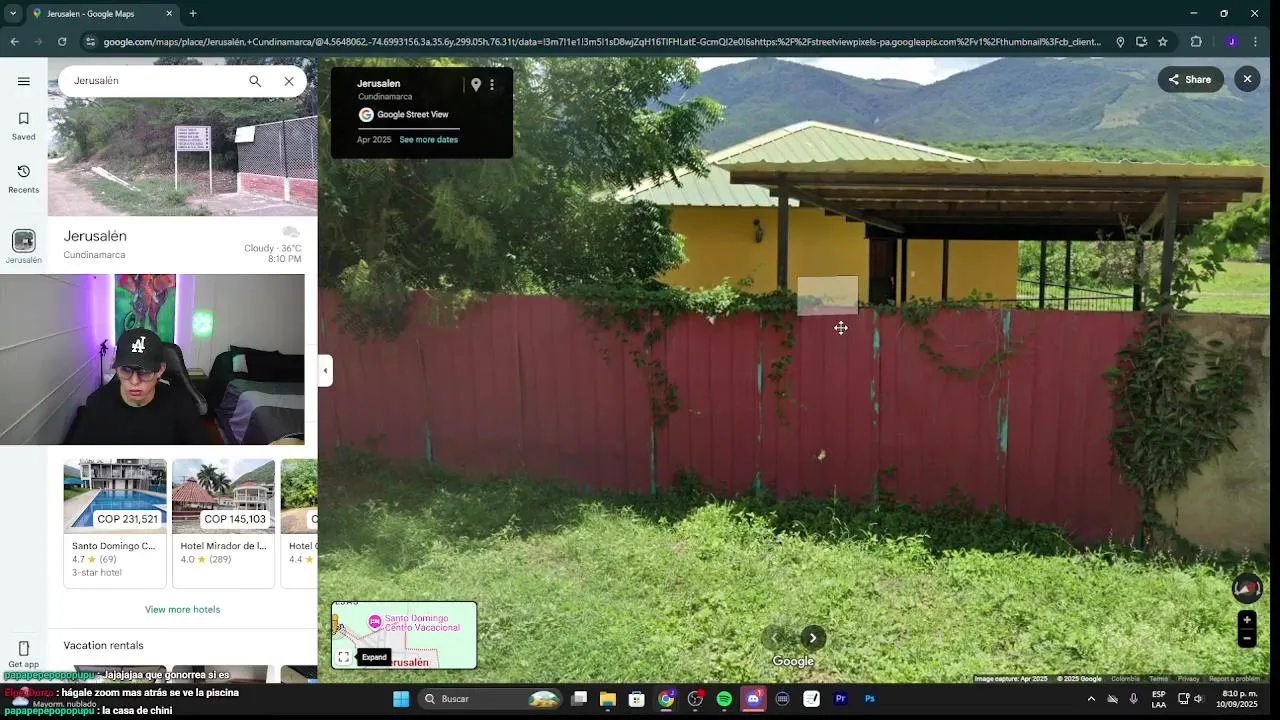Show hidden system tray icons
Screen dimensions: 1280x720
[x=1091, y=699]
